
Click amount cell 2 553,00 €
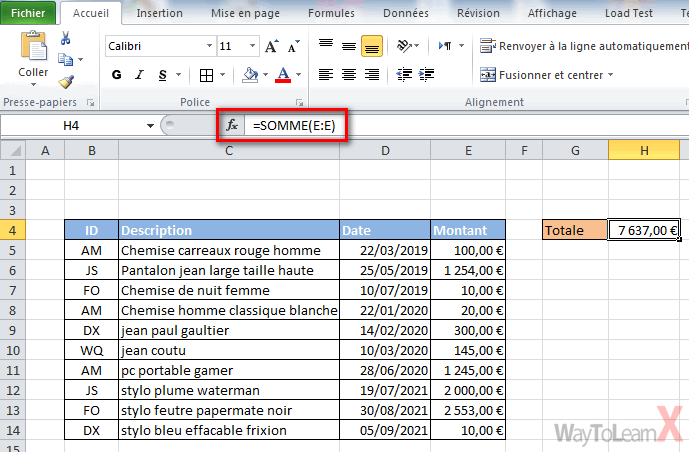click(x=468, y=410)
